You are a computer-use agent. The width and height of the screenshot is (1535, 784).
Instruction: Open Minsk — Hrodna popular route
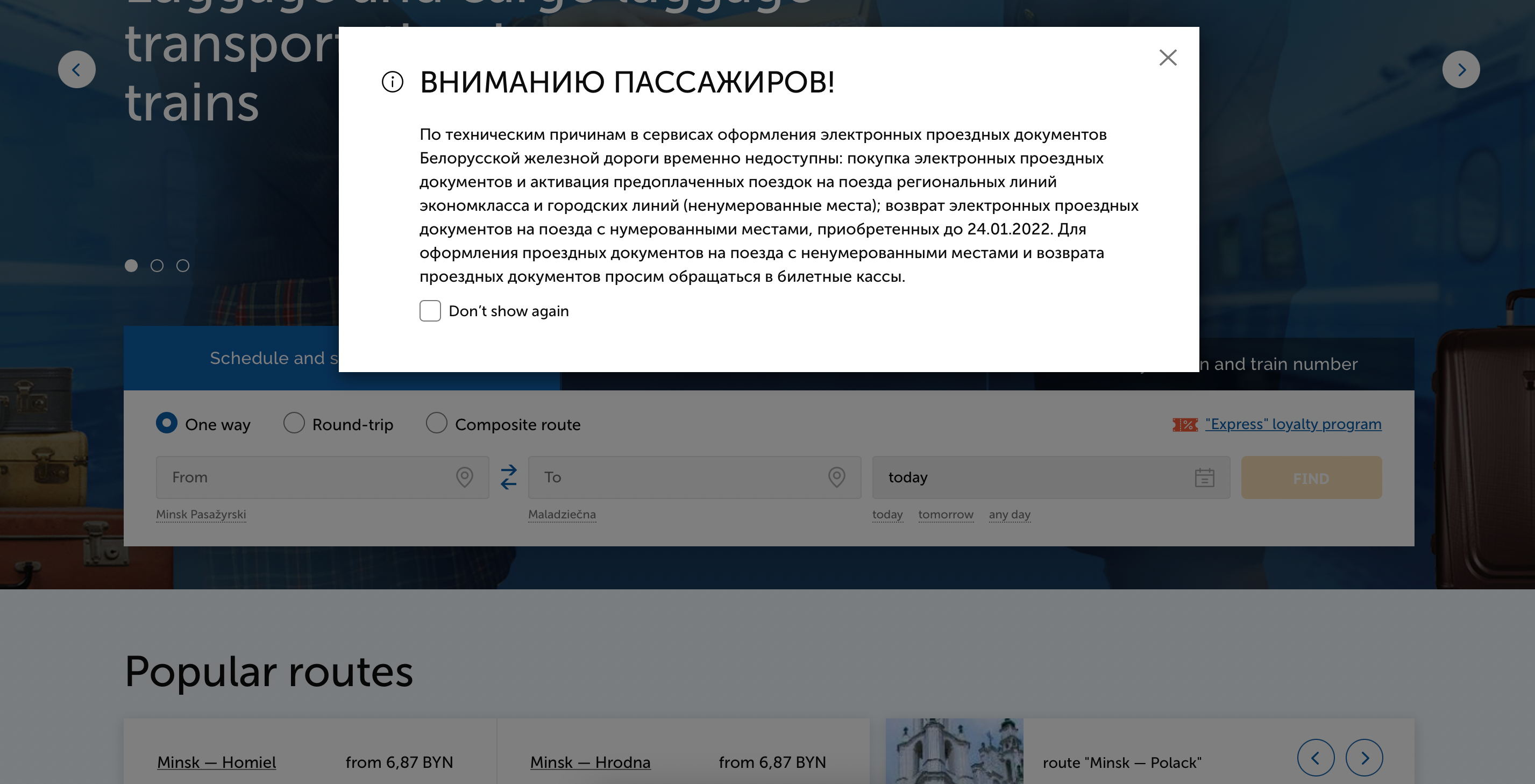(590, 762)
